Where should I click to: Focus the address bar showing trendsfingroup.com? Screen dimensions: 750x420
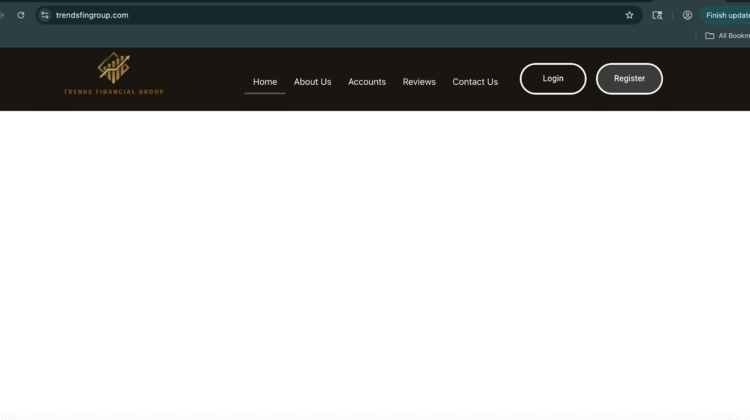300,15
